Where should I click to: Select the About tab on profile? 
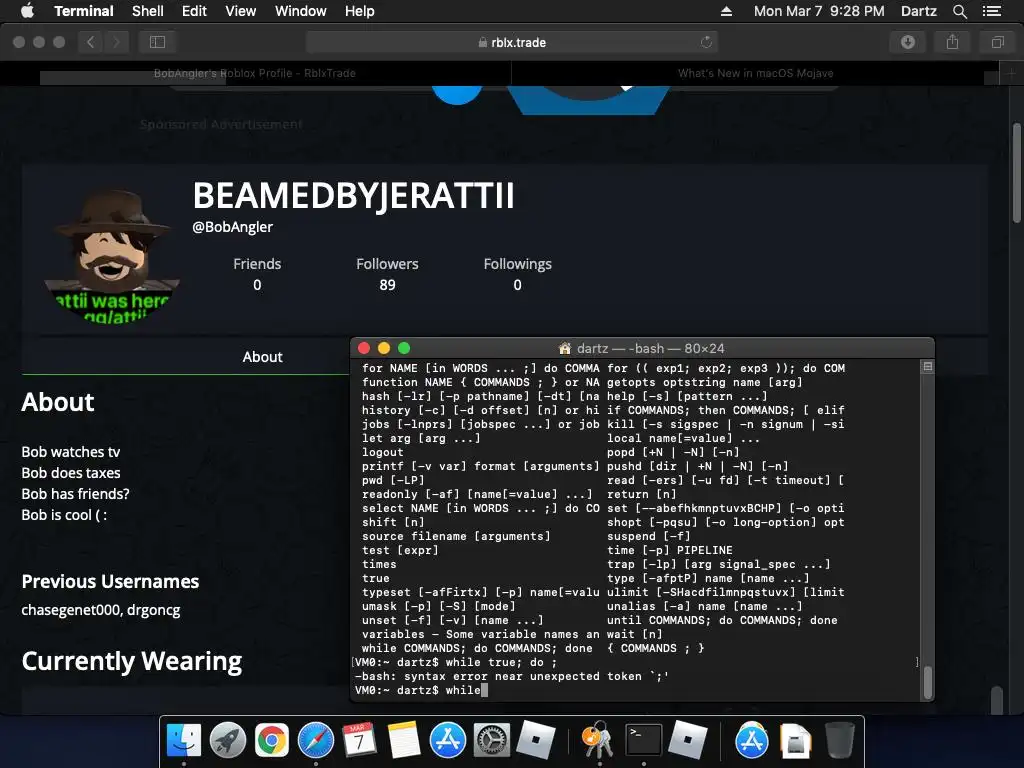pyautogui.click(x=263, y=357)
